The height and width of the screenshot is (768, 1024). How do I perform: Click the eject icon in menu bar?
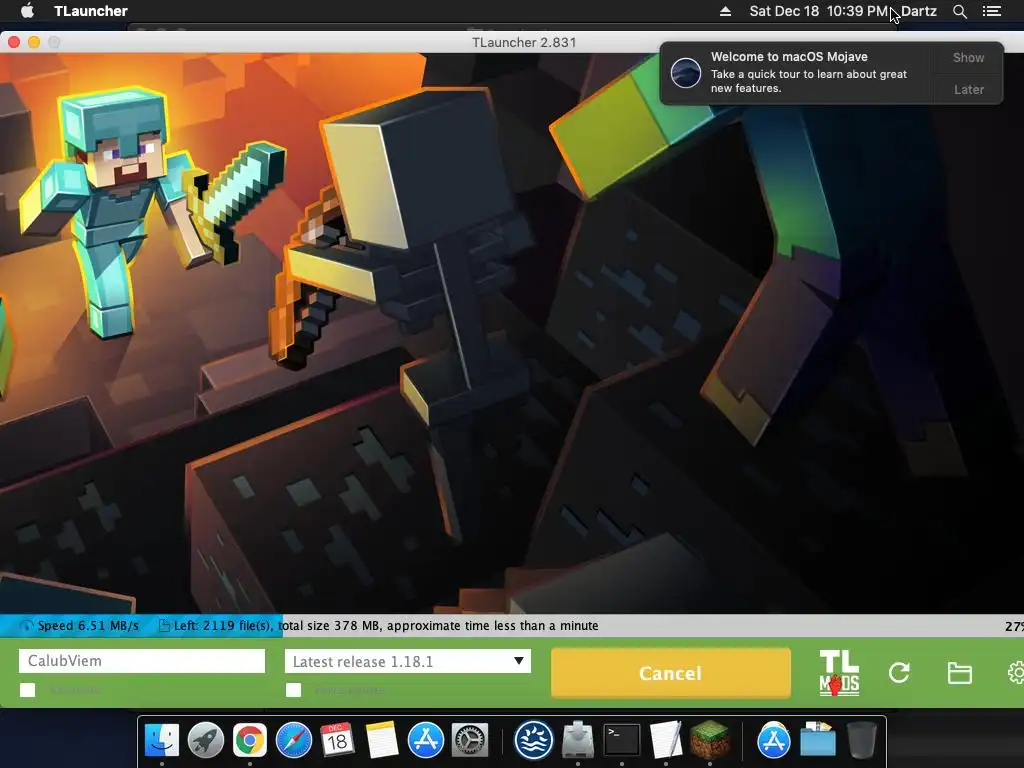point(725,11)
